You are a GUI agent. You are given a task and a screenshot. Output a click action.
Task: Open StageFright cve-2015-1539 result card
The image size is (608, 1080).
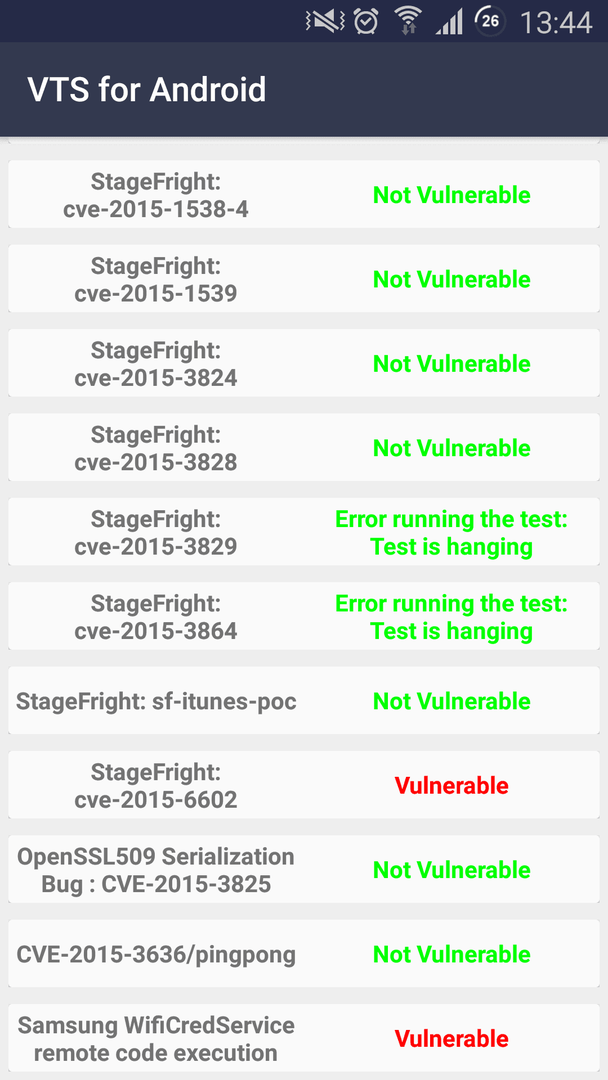tap(304, 278)
